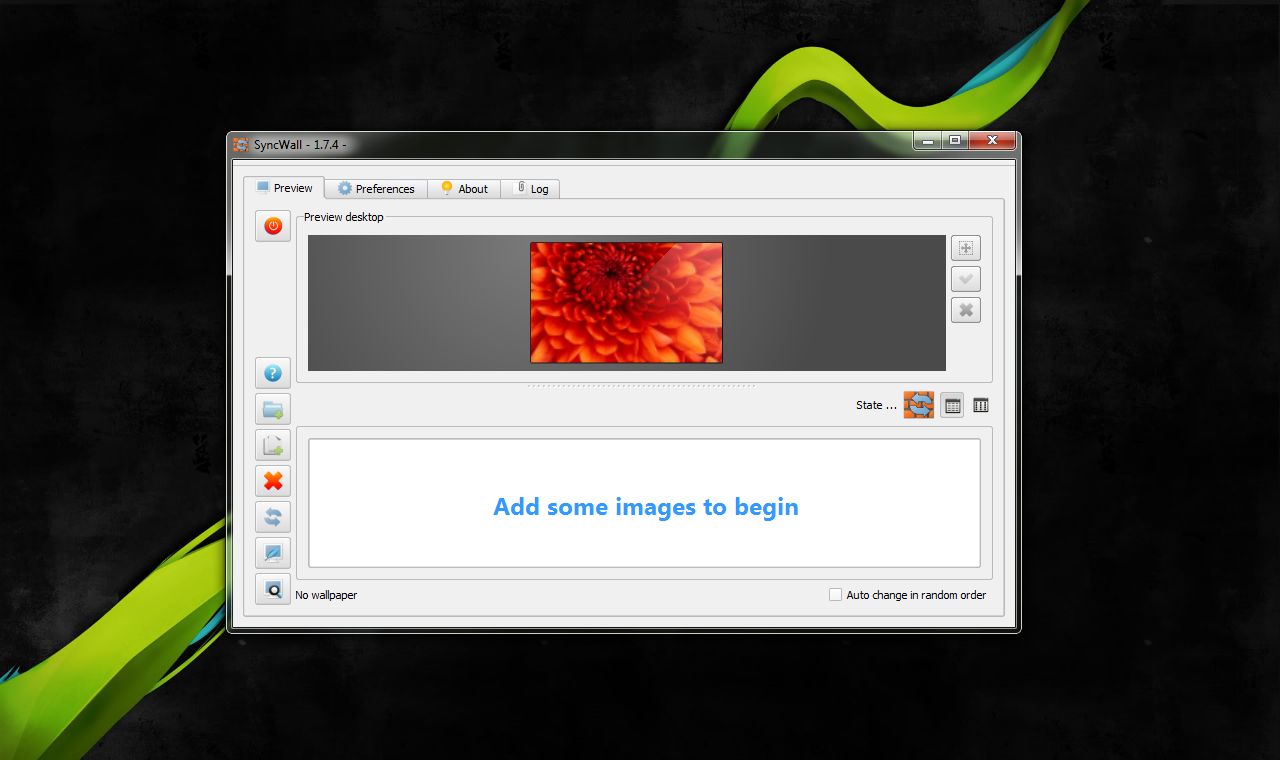Close the SyncWall window
Viewport: 1280px width, 760px height.
click(992, 141)
